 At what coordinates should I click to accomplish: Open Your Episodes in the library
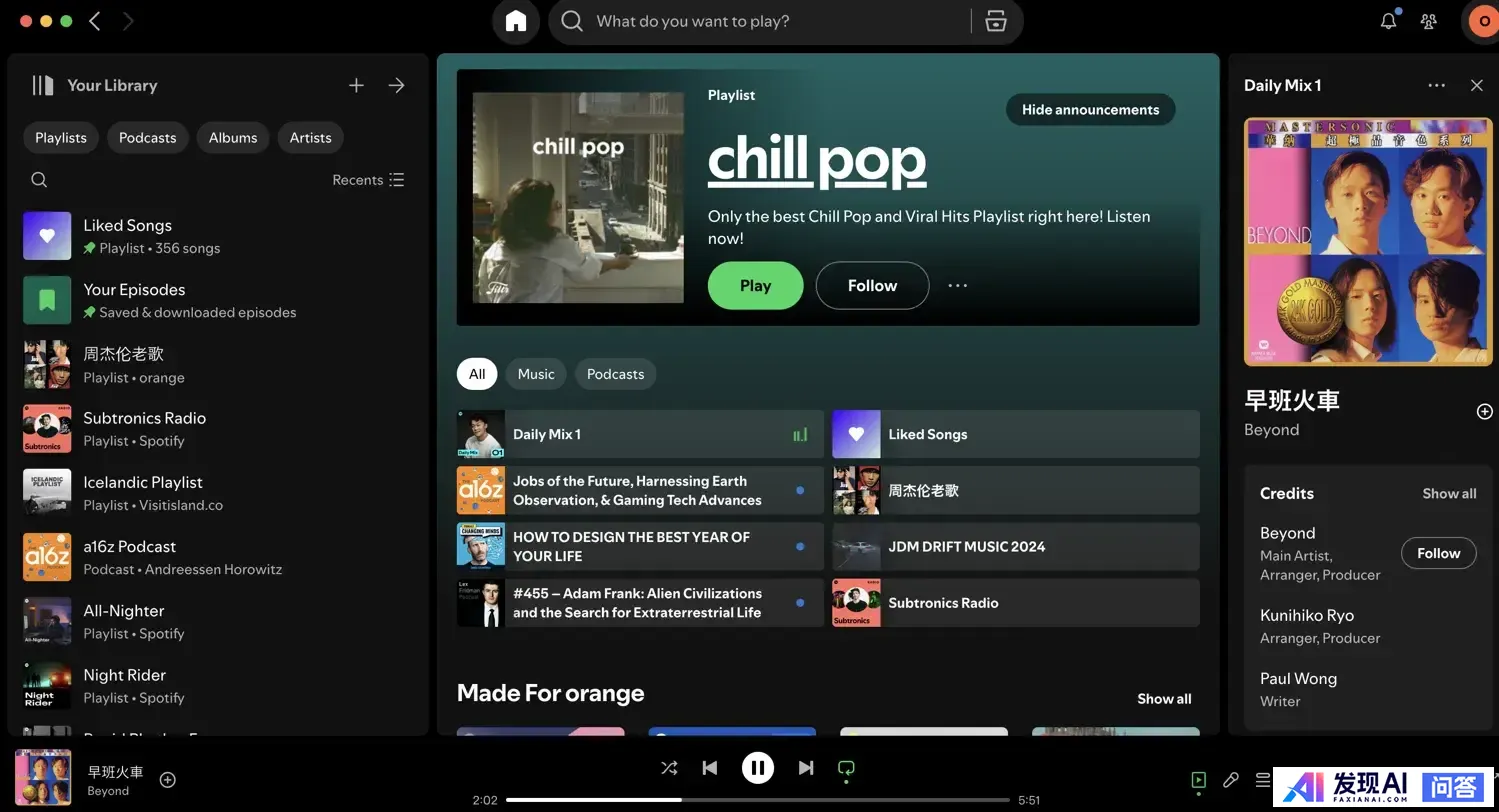tap(218, 300)
